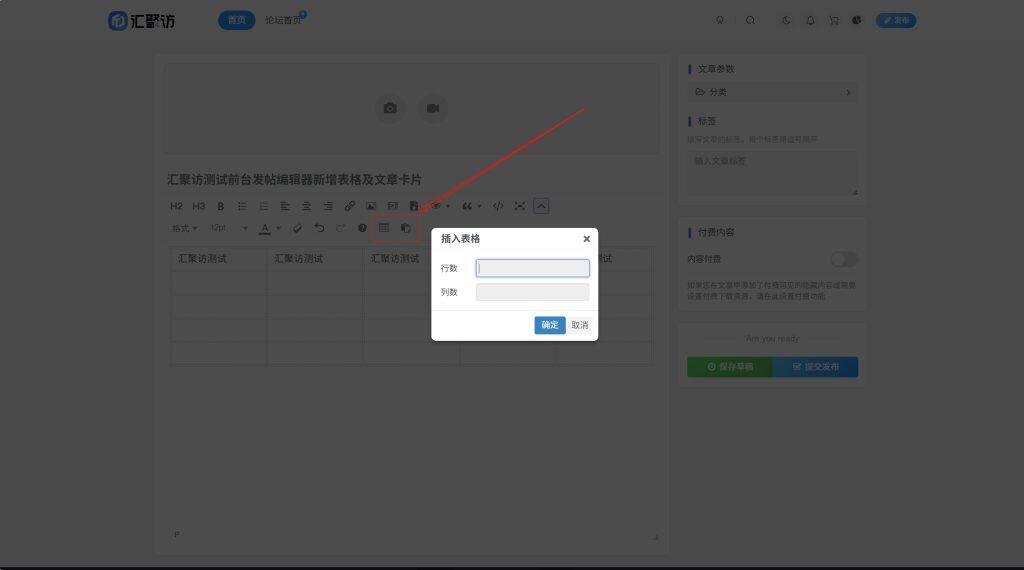Click the 发布 publish button in the header

pos(896,20)
